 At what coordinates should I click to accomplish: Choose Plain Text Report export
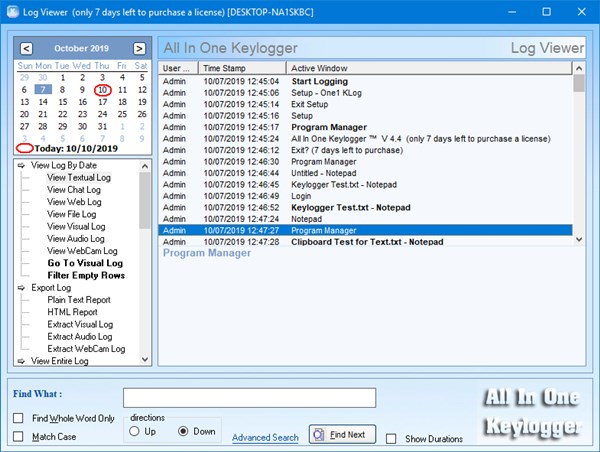tap(79, 300)
